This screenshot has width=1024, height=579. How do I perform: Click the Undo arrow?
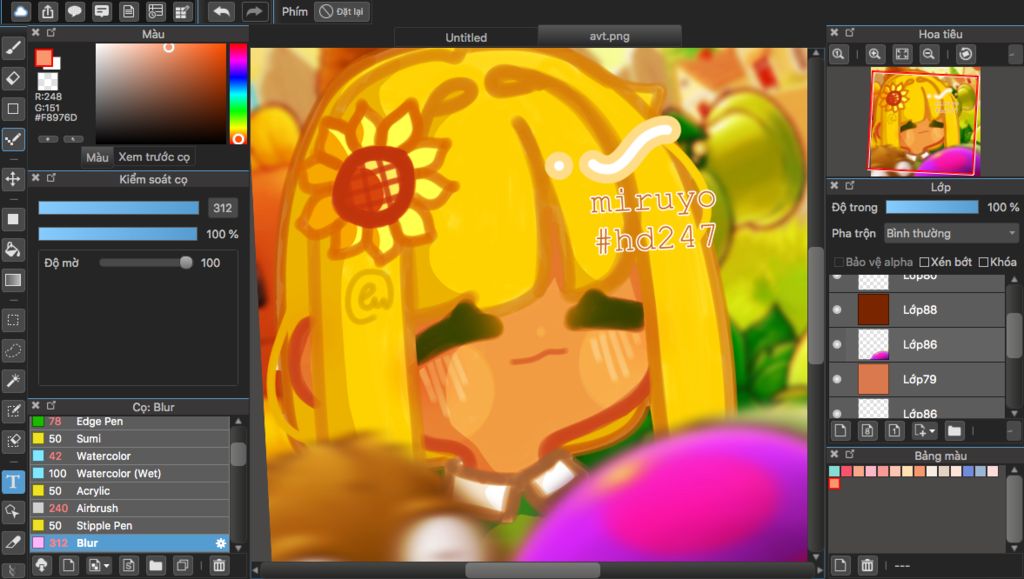click(x=221, y=11)
